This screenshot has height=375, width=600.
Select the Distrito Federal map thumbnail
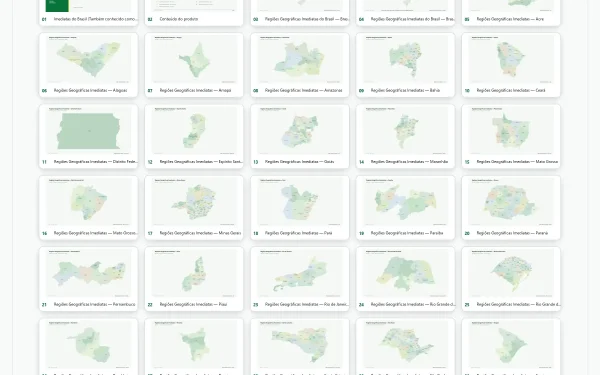click(x=88, y=130)
